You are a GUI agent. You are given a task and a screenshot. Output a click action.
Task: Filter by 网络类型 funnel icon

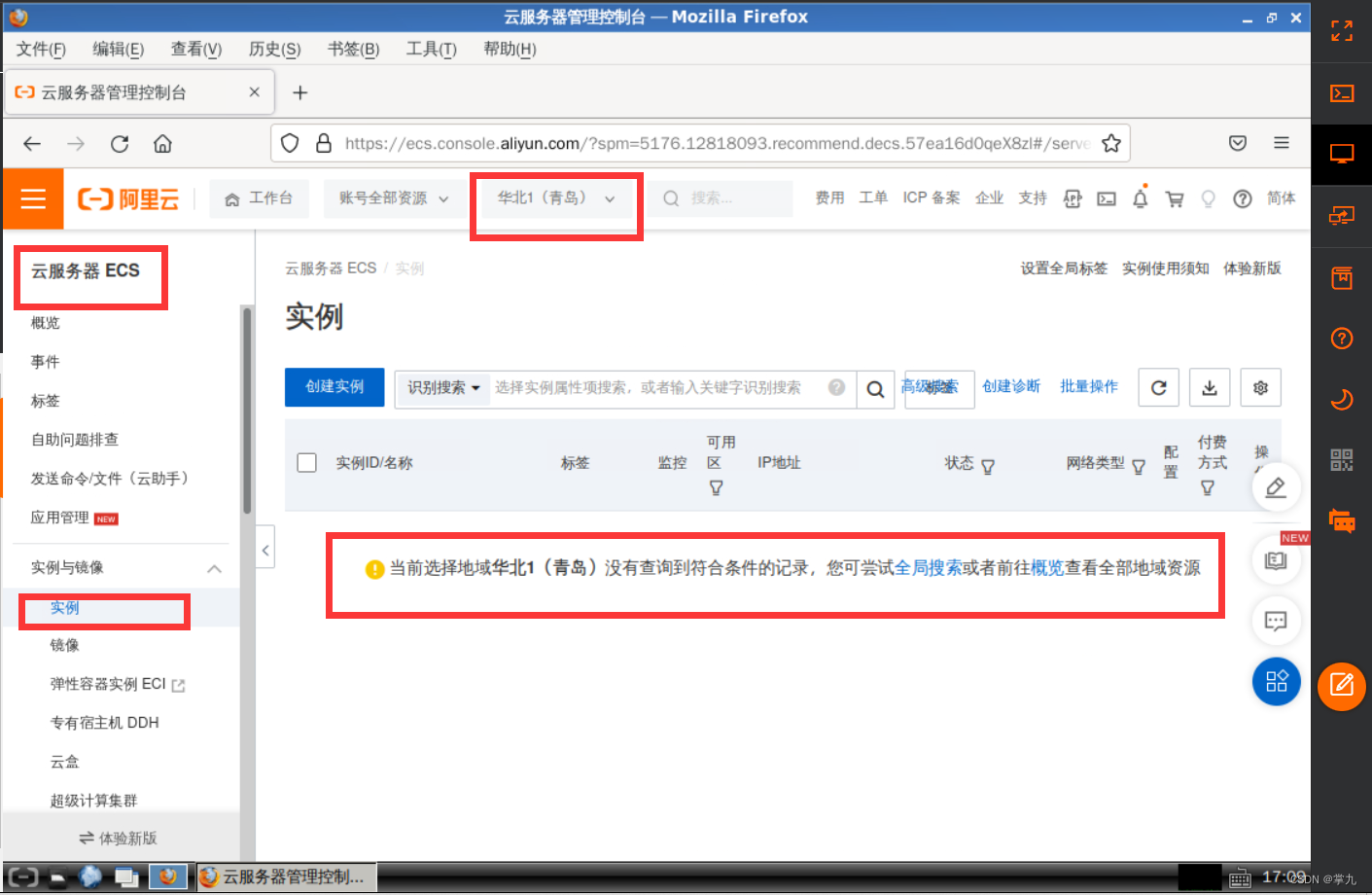1139,467
